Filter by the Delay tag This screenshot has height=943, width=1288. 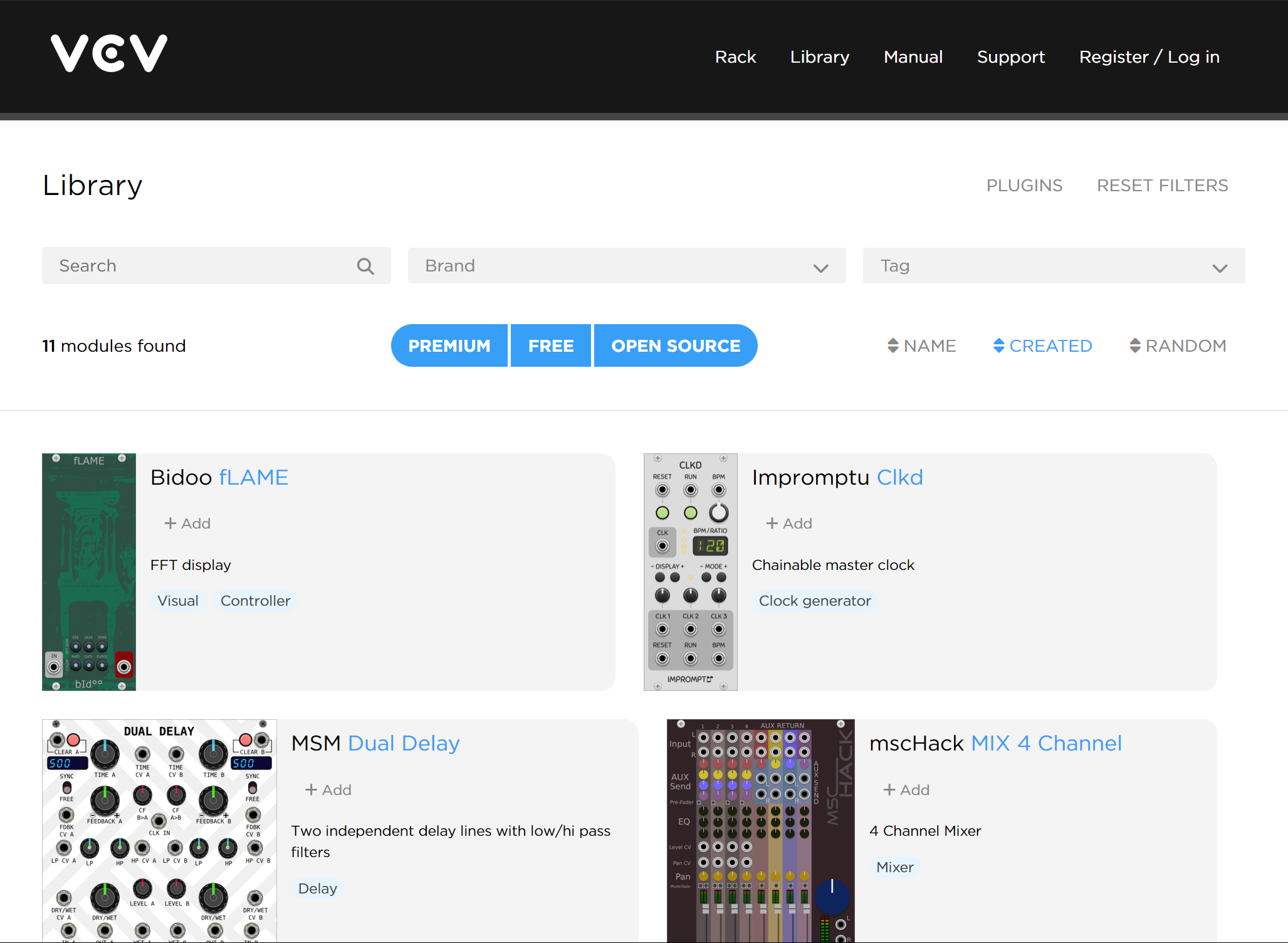coord(317,888)
